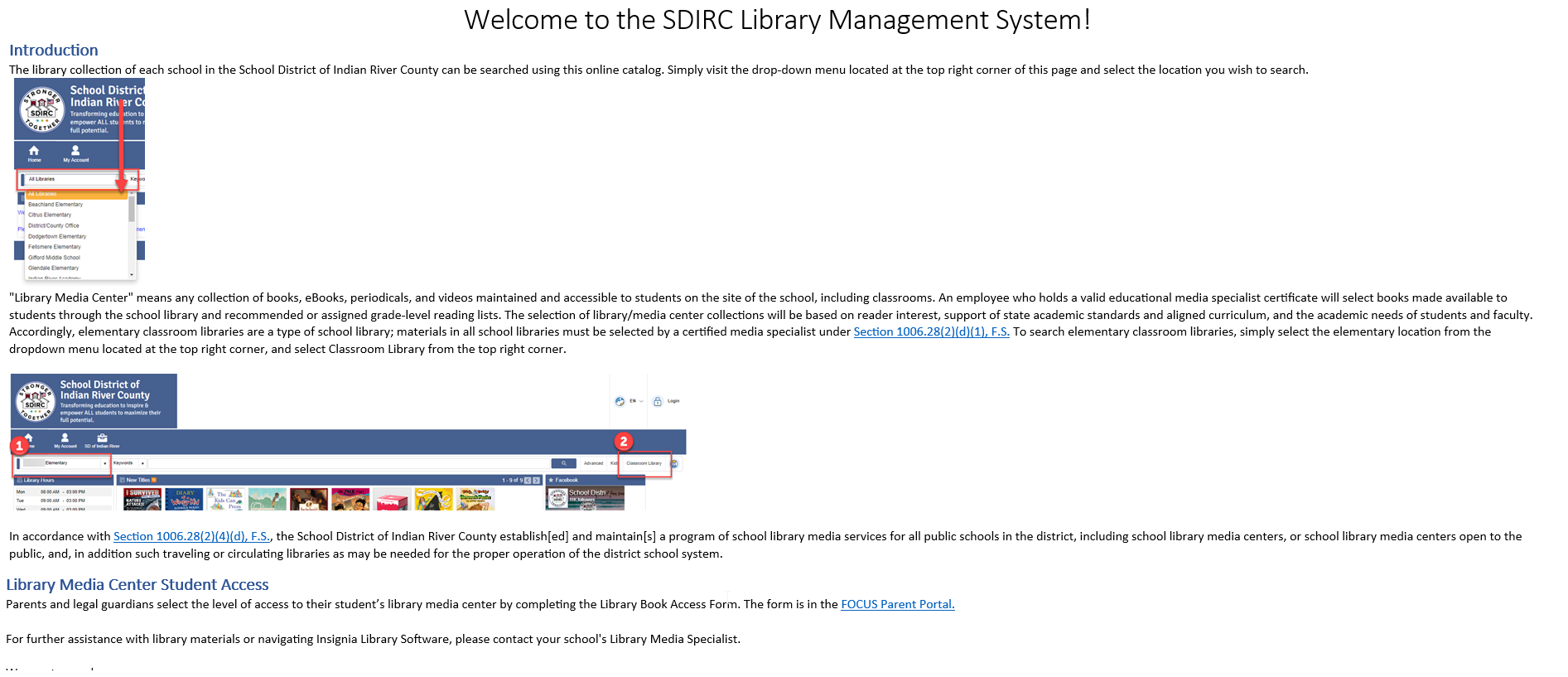Viewport: 1568px width, 677px height.
Task: Click the "1 - 9 of 9" counter text
Action: (x=512, y=480)
